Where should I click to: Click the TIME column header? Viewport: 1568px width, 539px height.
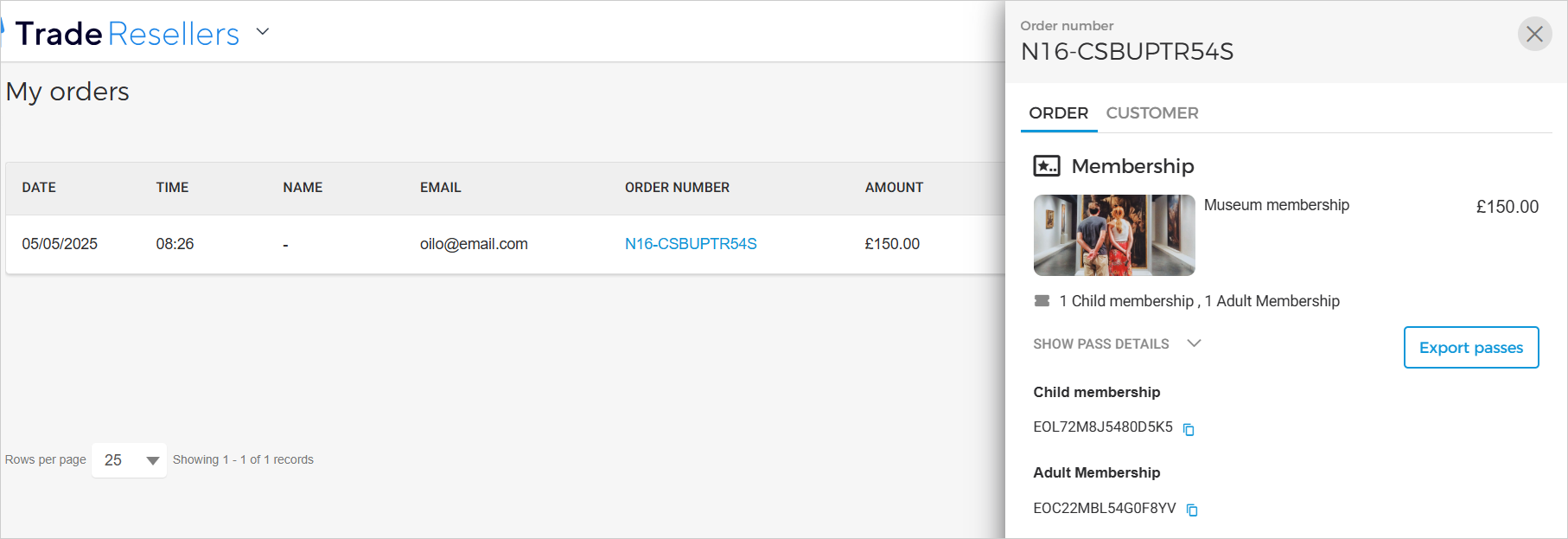pyautogui.click(x=172, y=188)
